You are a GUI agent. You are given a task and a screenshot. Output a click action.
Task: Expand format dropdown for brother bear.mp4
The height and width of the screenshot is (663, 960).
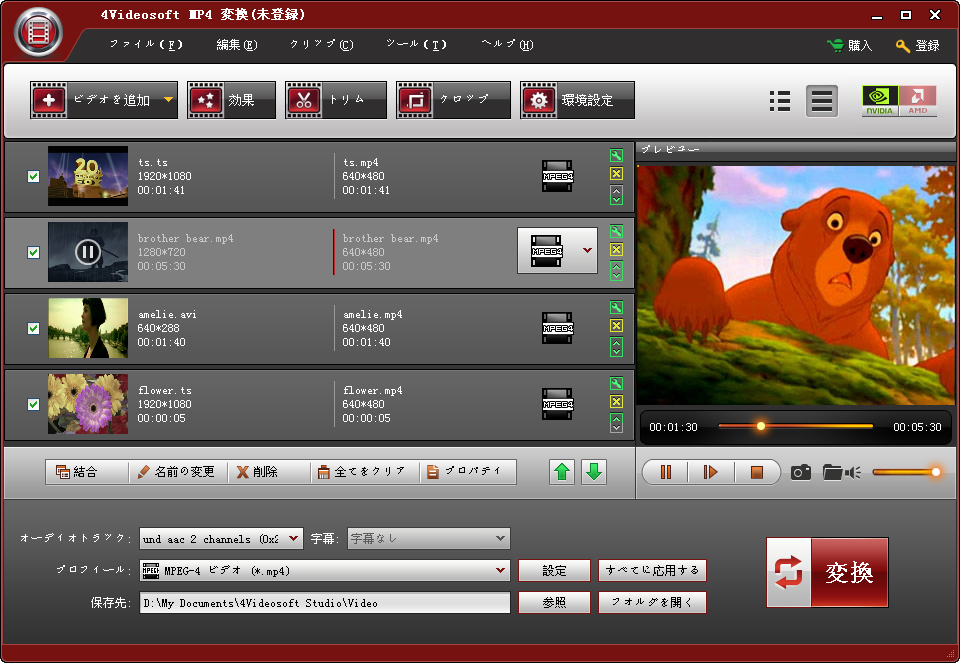(x=587, y=250)
